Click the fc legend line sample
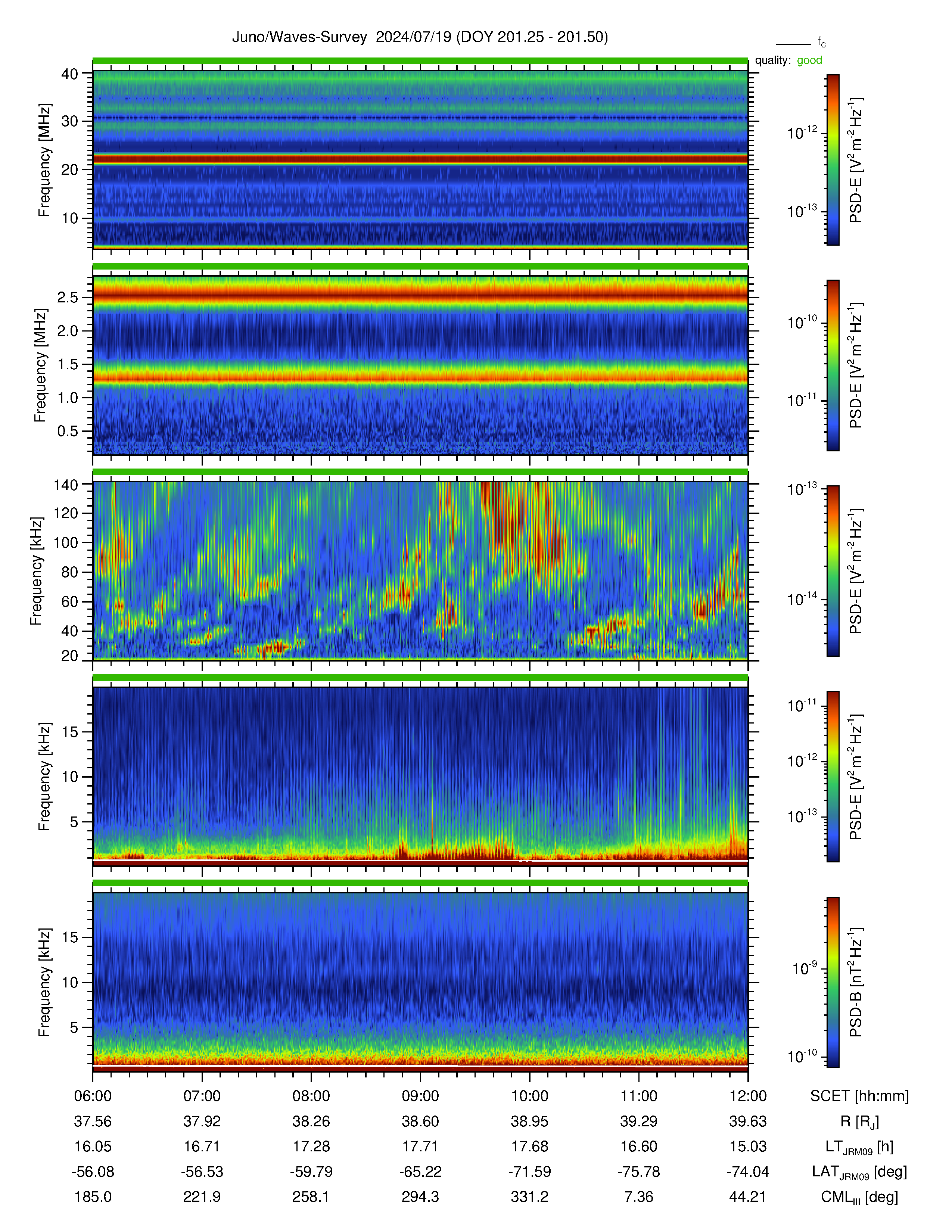 click(x=792, y=44)
